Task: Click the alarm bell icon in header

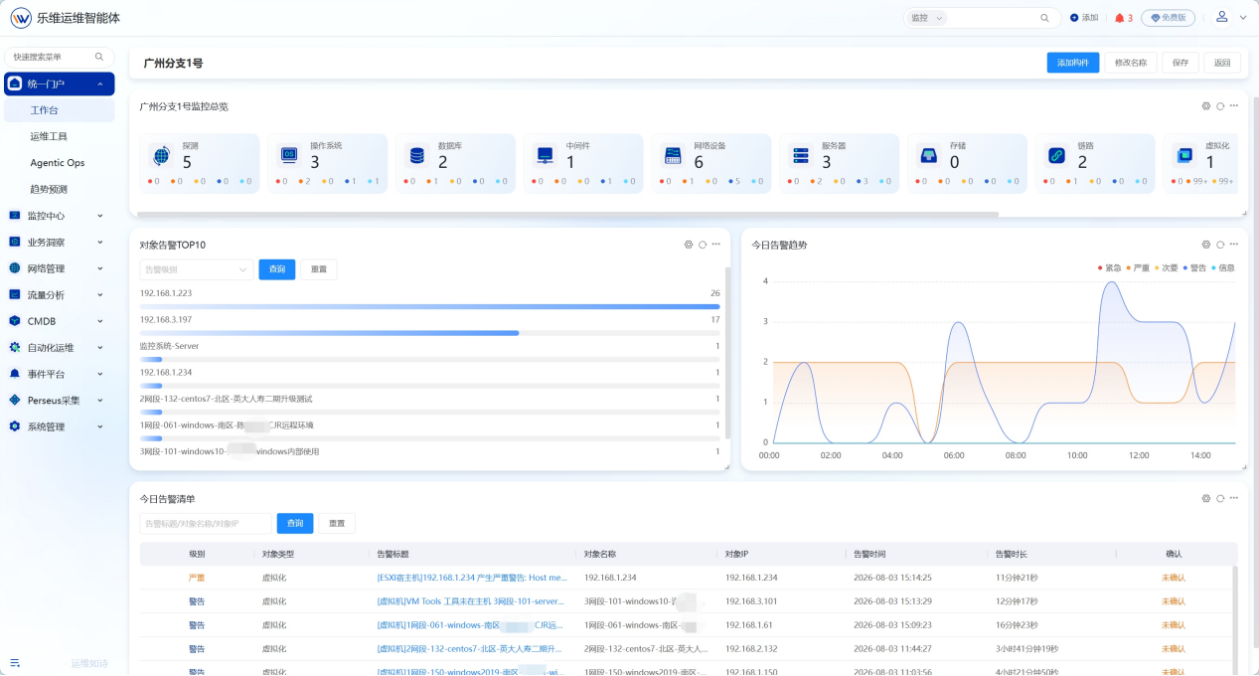Action: [x=1119, y=18]
